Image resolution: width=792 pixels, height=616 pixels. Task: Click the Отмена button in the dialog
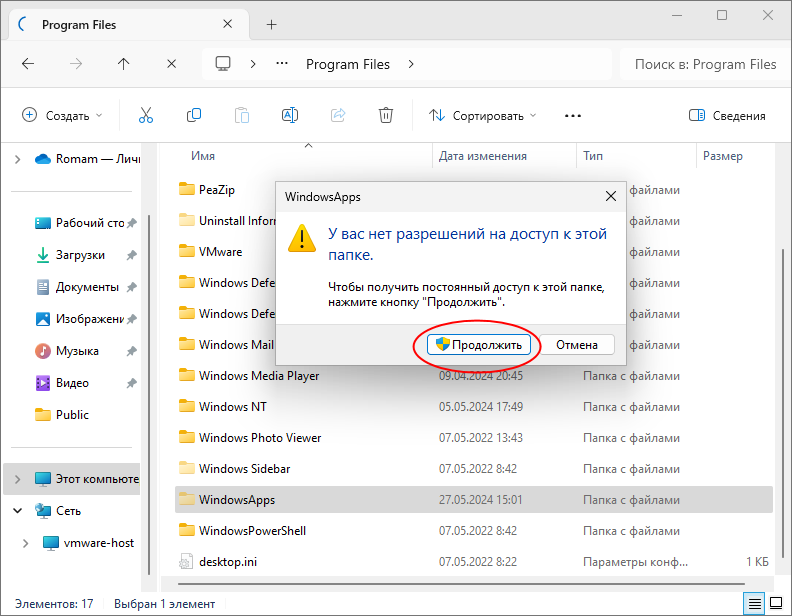(x=577, y=345)
